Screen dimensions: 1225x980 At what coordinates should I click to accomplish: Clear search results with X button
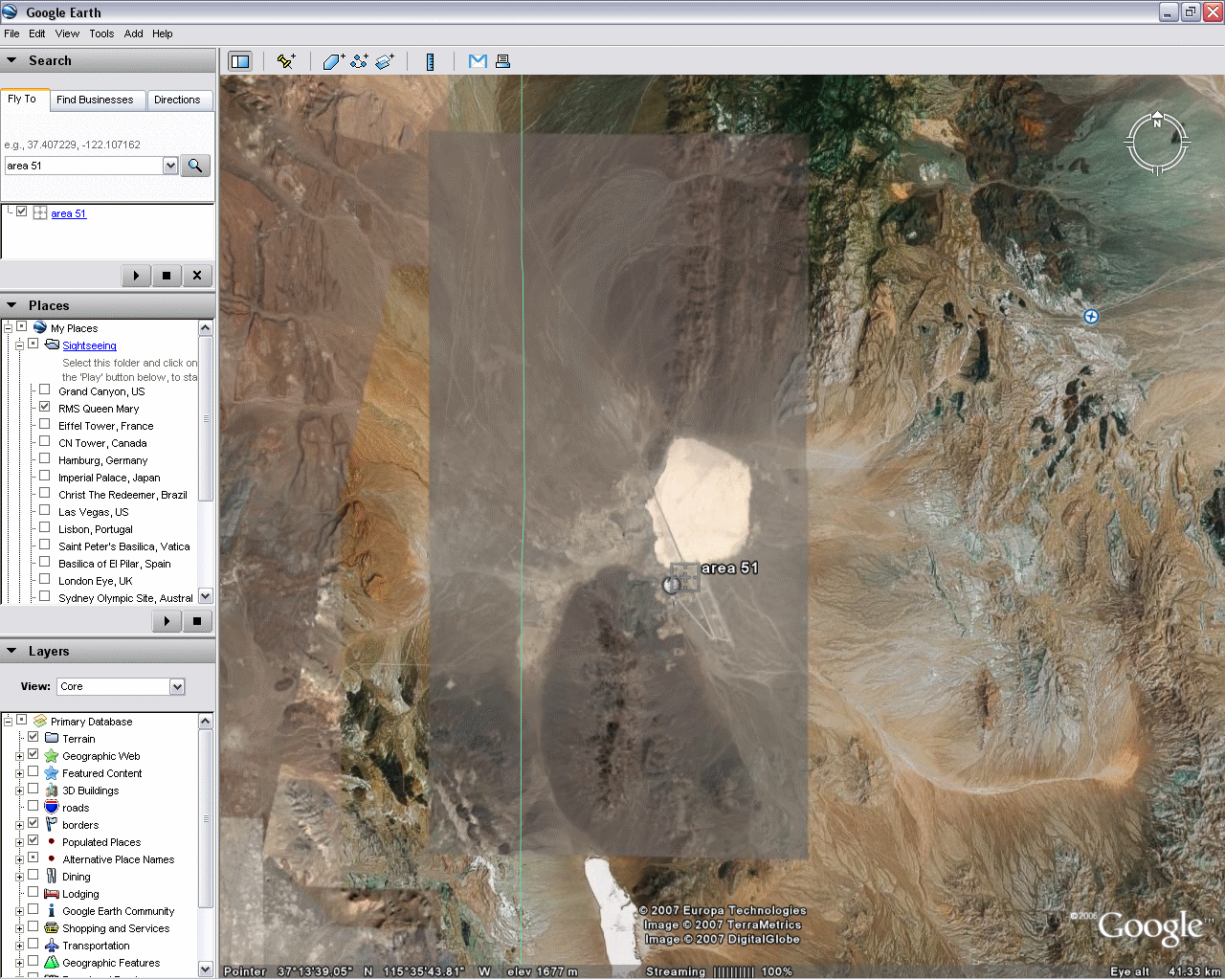197,276
